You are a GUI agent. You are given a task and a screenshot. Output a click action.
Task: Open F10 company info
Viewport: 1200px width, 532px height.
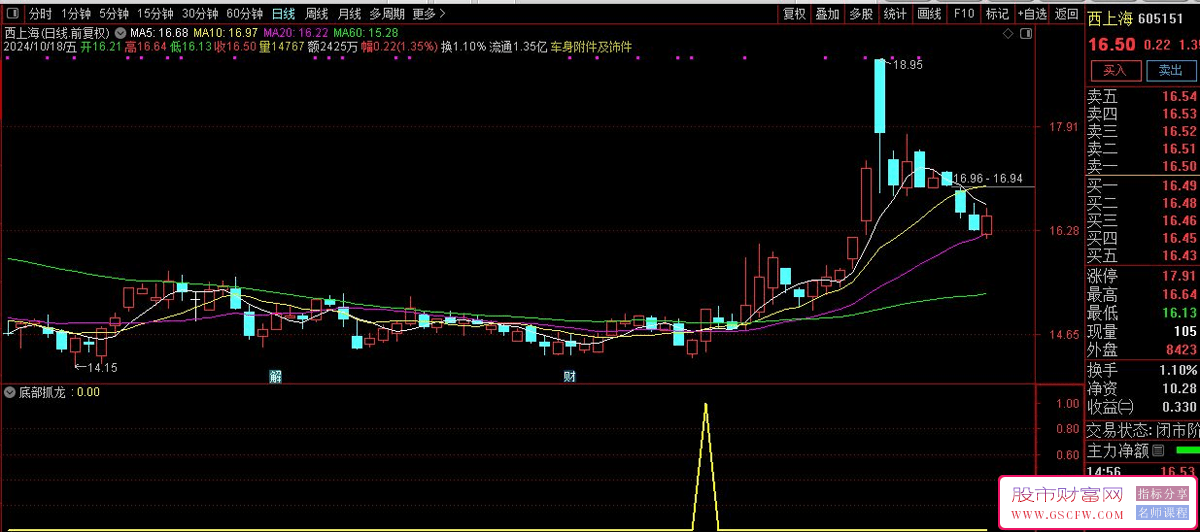click(963, 14)
